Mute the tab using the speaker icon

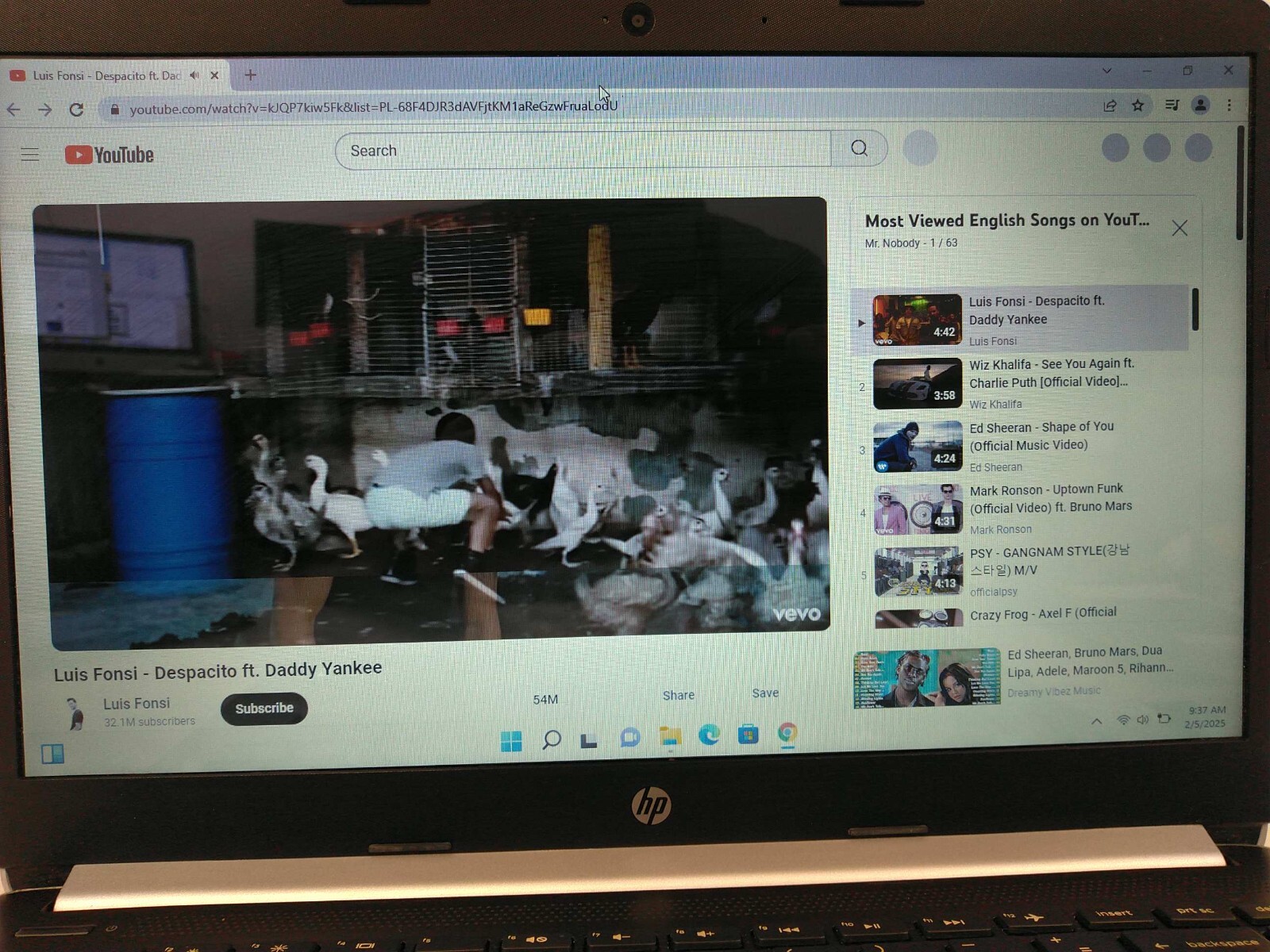(194, 75)
